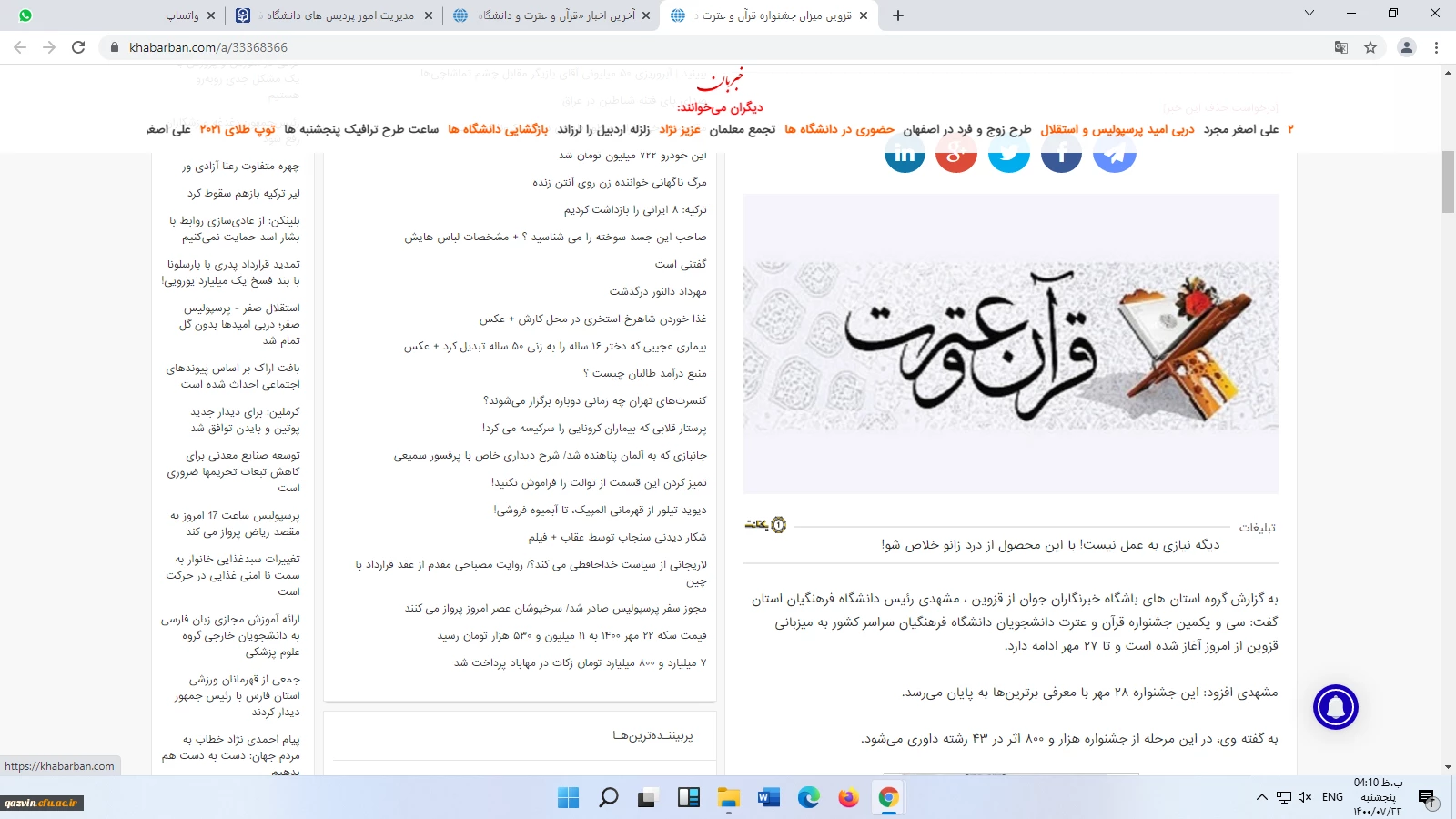Bookmark this page with the star icon
The height and width of the screenshot is (819, 1456).
click(x=1370, y=47)
